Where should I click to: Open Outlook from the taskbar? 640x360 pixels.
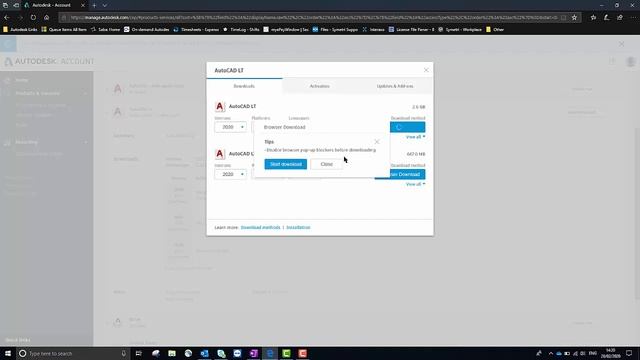tap(204, 353)
